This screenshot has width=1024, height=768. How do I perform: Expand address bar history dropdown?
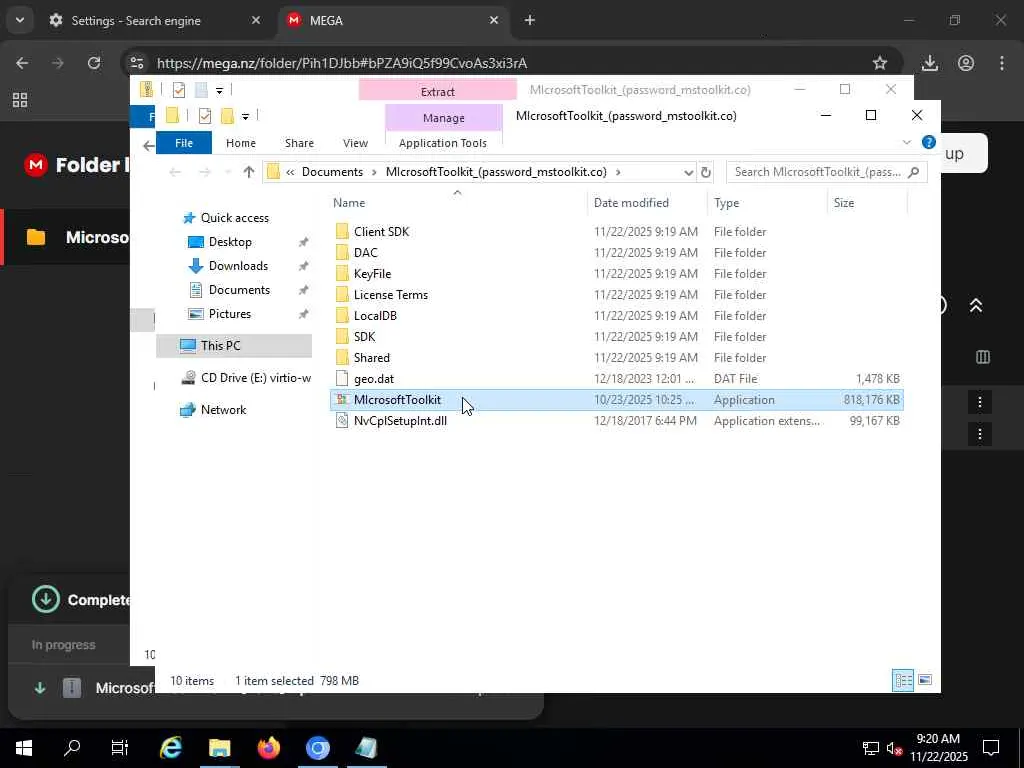coord(688,172)
